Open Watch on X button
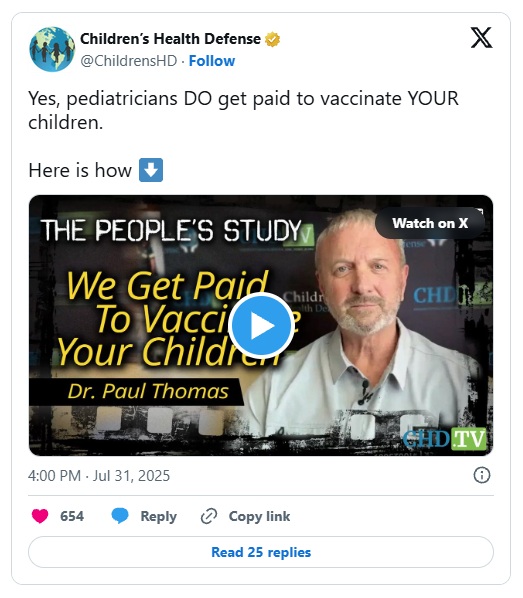Viewport: 523px width, 598px height. tap(430, 223)
